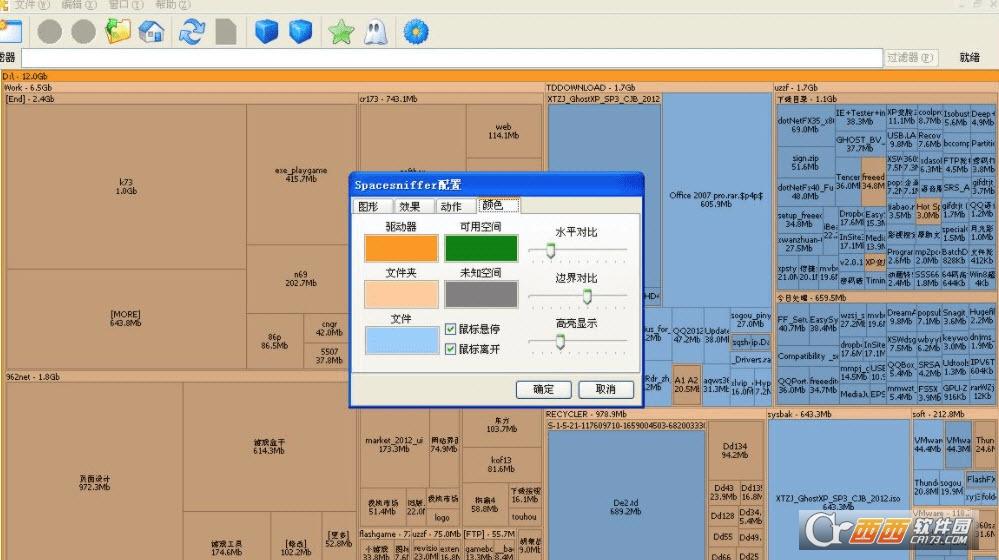This screenshot has width=999, height=560.
Task: Select the k73 1.0Gb folder block
Action: click(126, 187)
